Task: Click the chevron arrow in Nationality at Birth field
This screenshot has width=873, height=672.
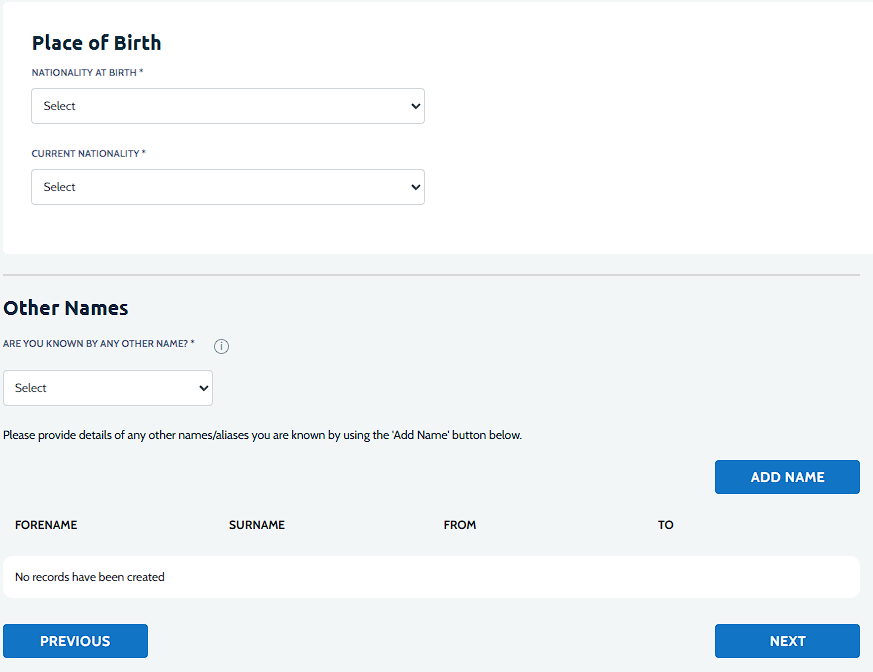Action: [x=416, y=106]
